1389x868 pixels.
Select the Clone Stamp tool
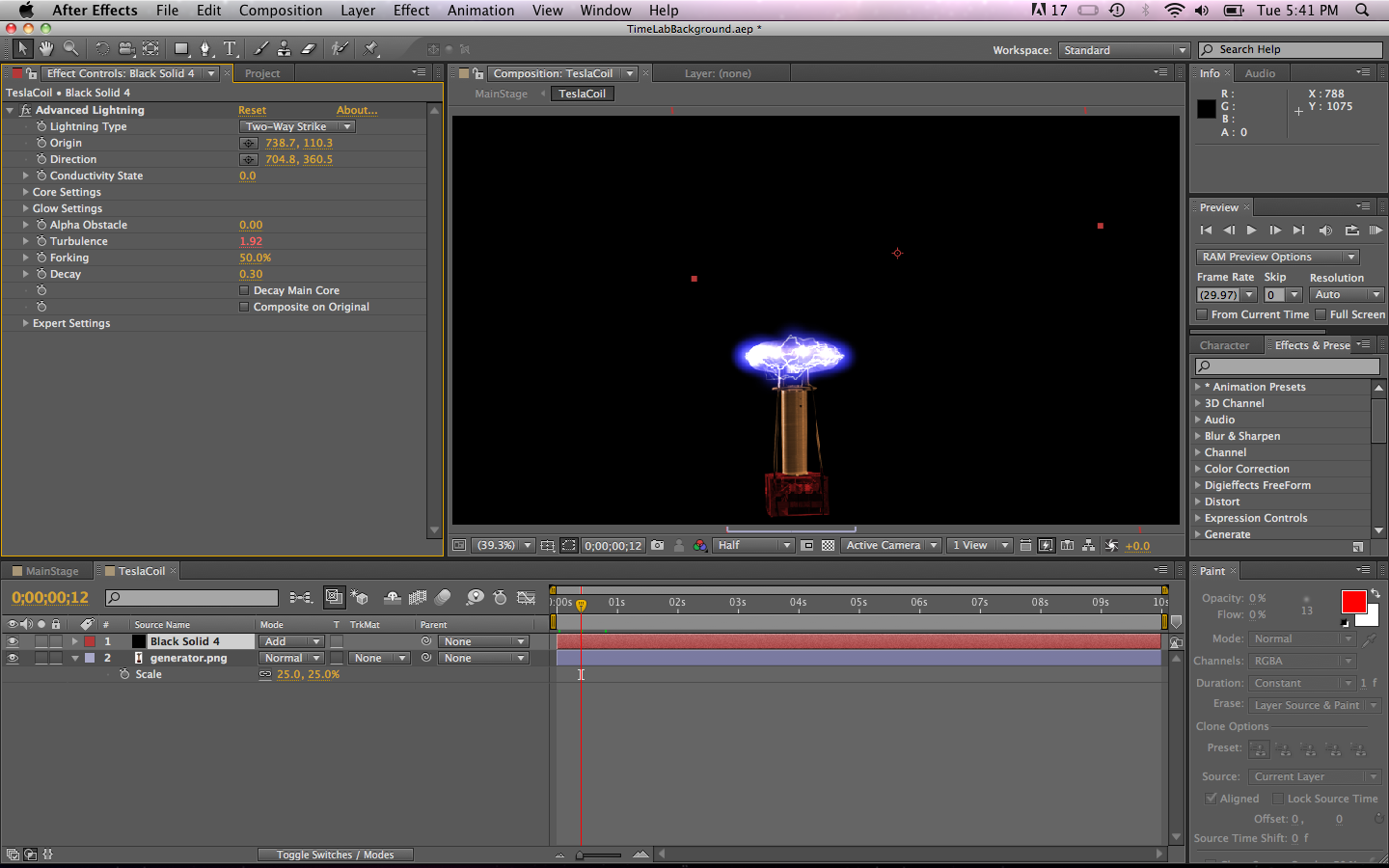[x=285, y=48]
